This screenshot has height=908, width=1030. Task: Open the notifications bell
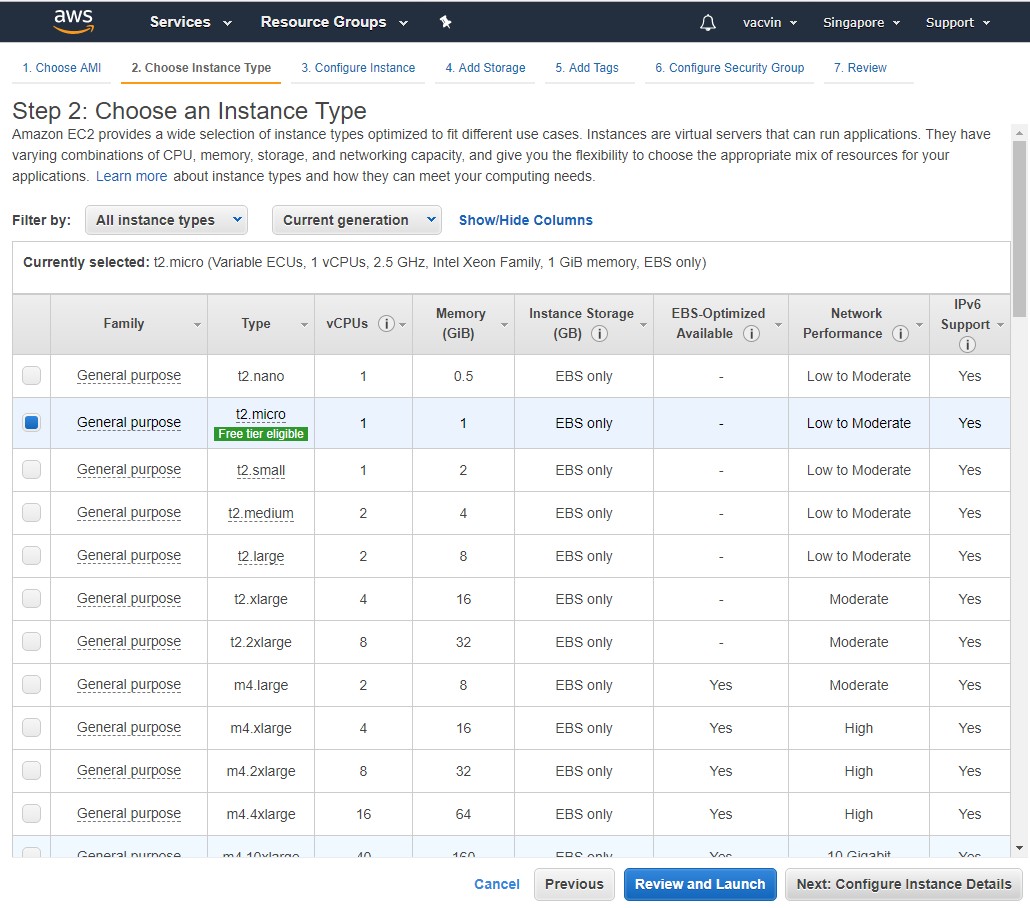tap(707, 21)
